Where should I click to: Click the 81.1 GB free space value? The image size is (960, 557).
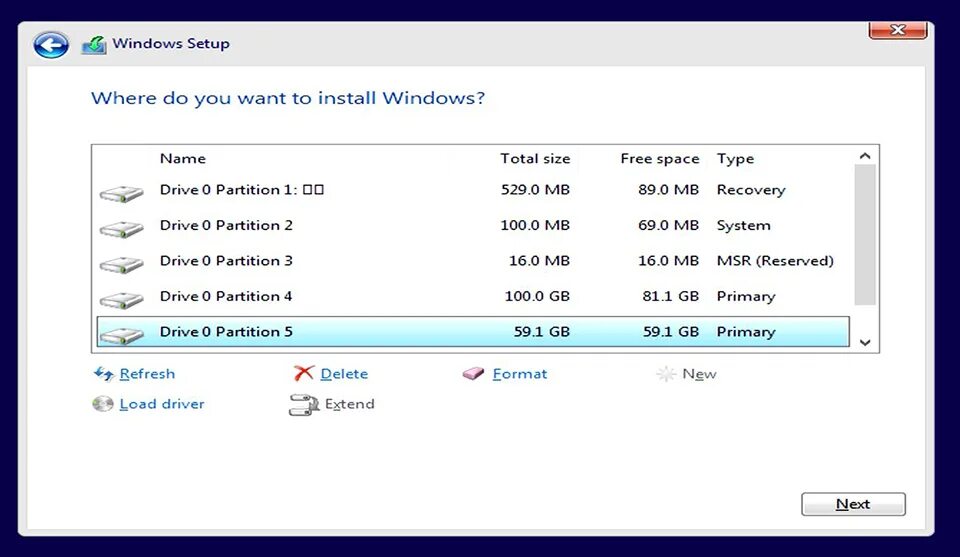(670, 296)
